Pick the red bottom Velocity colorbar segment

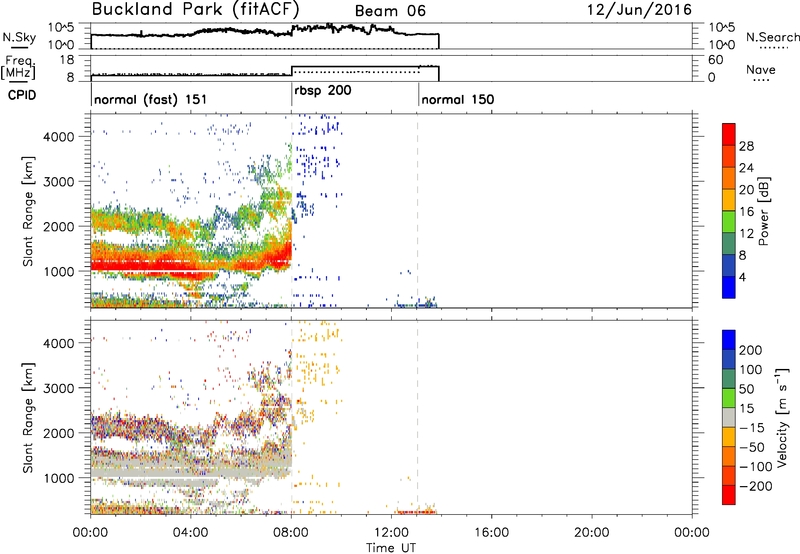(x=729, y=495)
